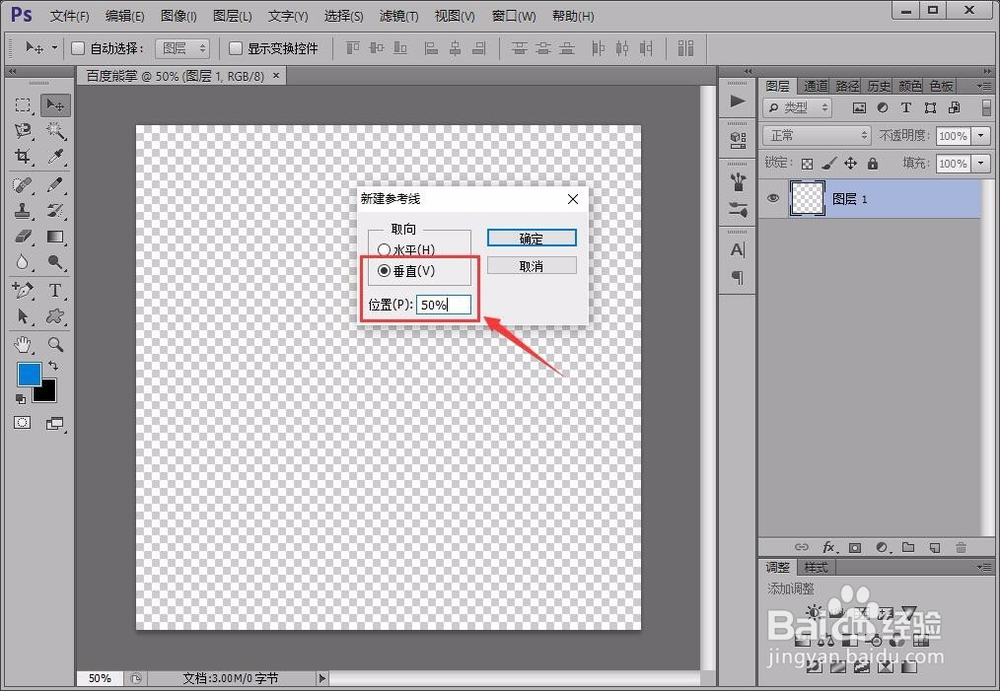
Task: Delete layer with the trash icon
Action: (961, 547)
